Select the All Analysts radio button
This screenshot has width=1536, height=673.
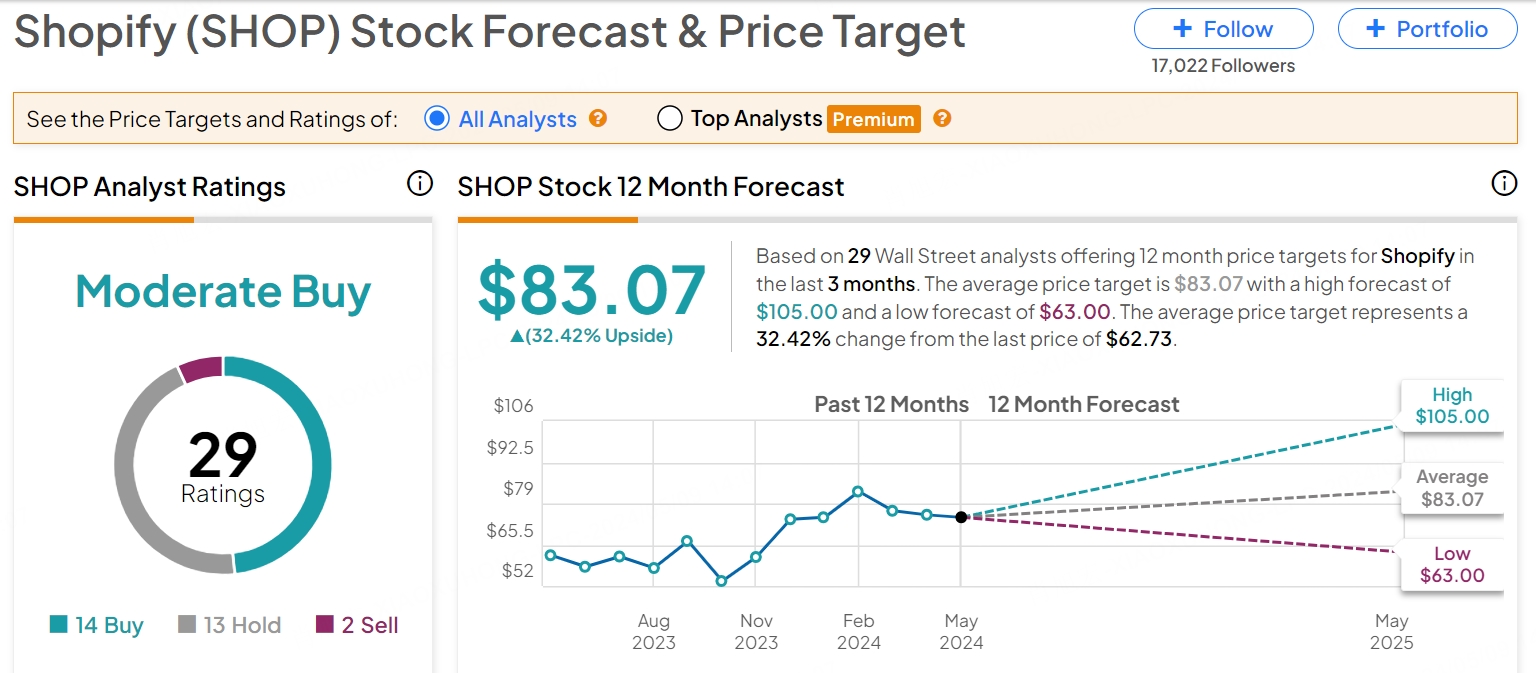(x=437, y=119)
